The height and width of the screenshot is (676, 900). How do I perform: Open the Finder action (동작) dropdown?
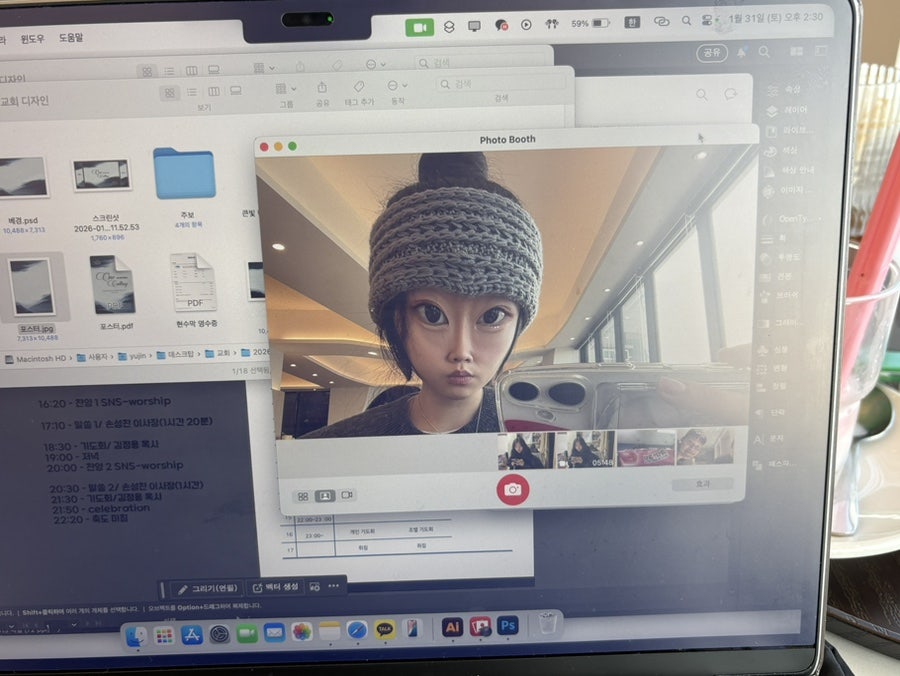pos(397,86)
